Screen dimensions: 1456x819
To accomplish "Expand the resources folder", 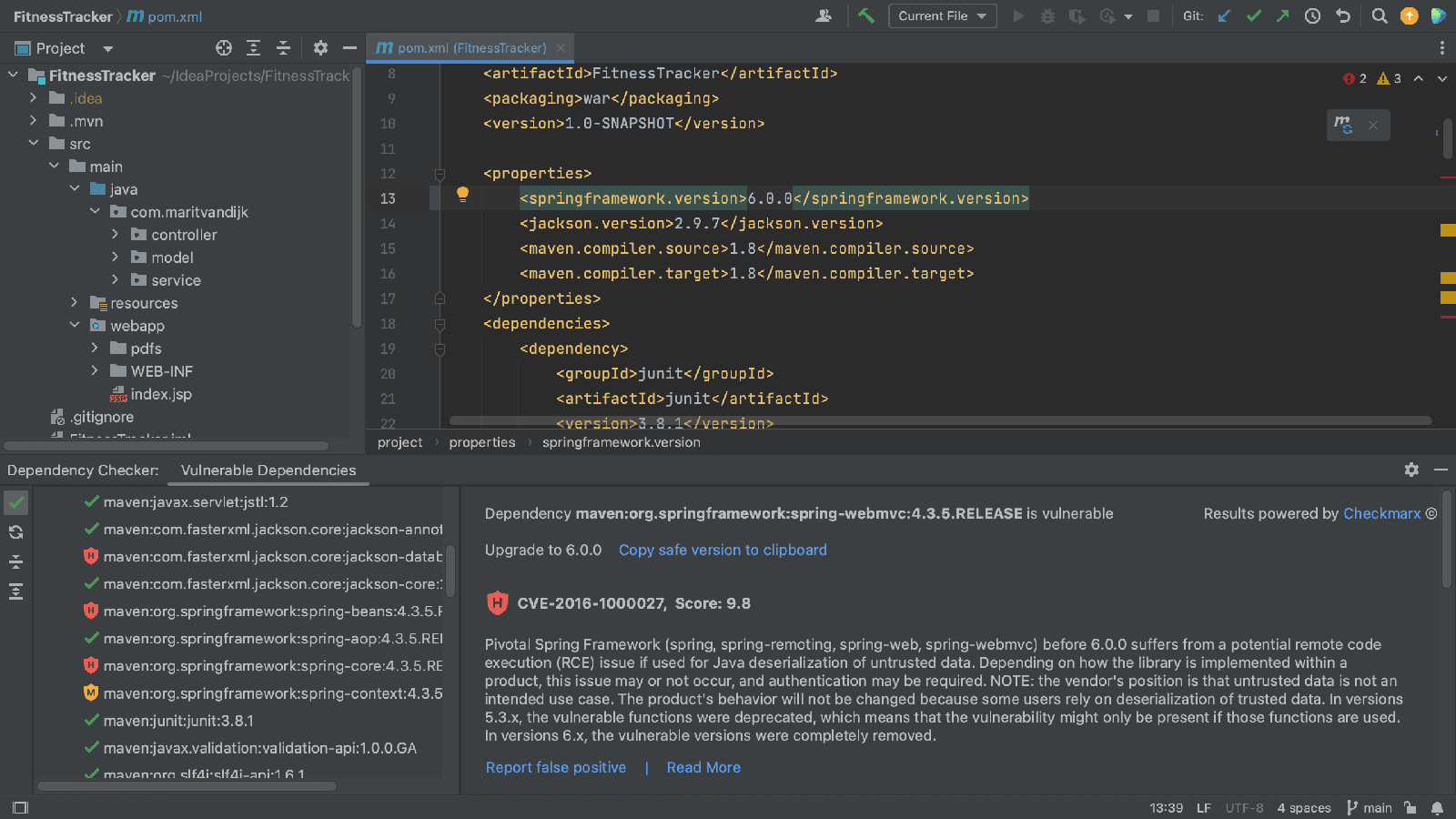I will click(x=74, y=302).
